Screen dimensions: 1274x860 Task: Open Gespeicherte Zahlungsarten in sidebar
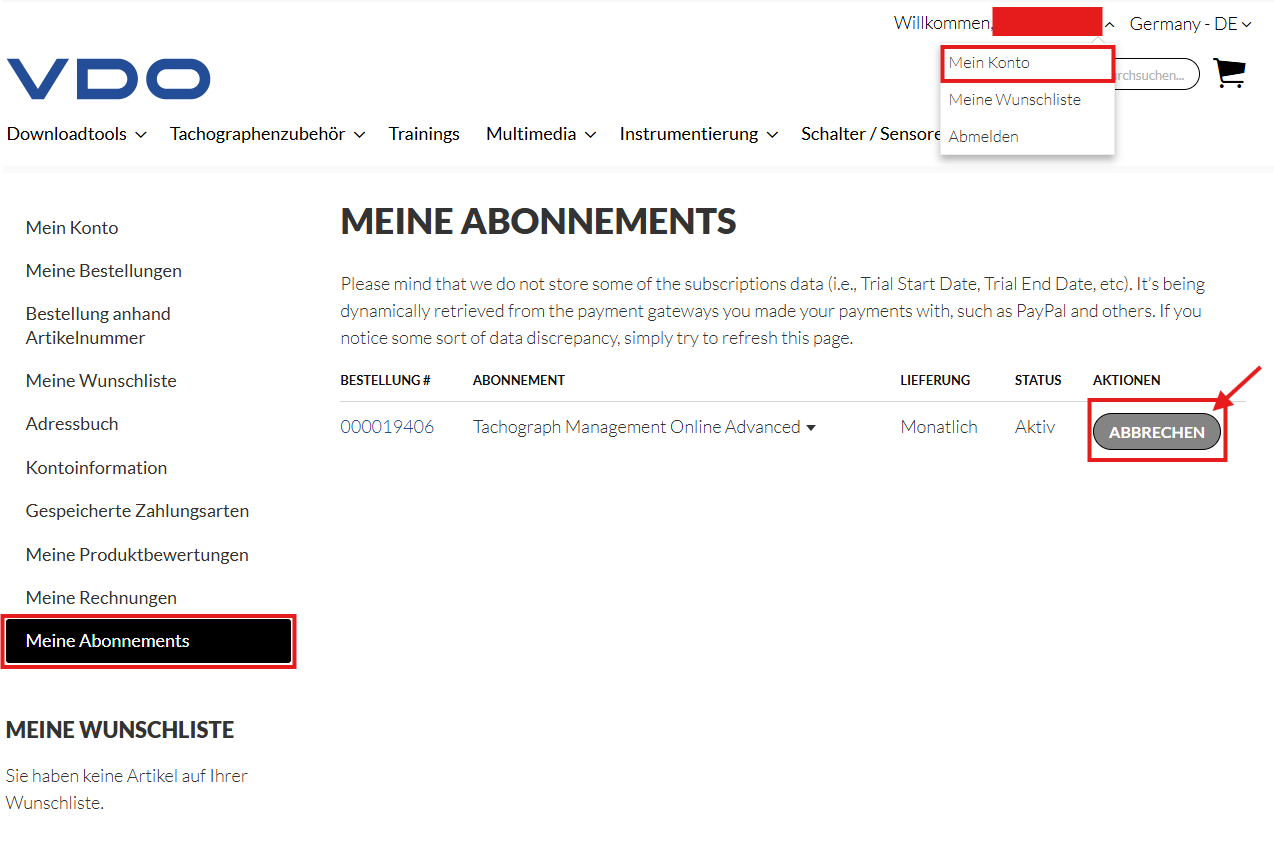[x=137, y=511]
